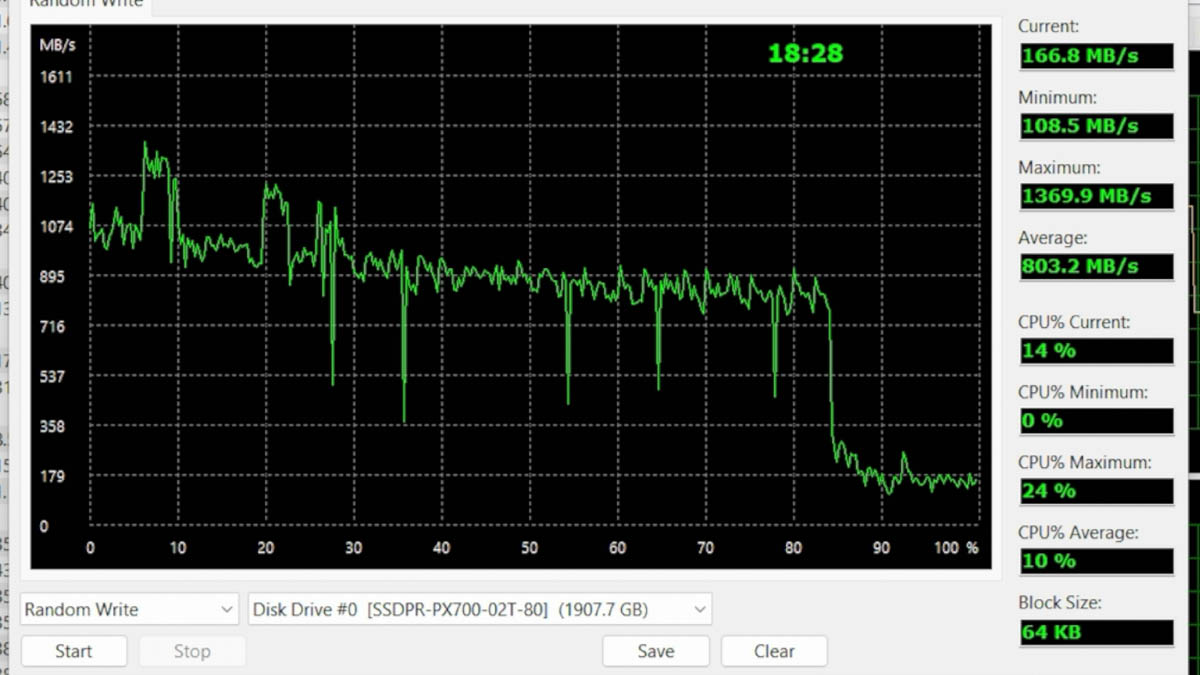Image resolution: width=1200 pixels, height=675 pixels.
Task: Click the Save button
Action: point(656,651)
